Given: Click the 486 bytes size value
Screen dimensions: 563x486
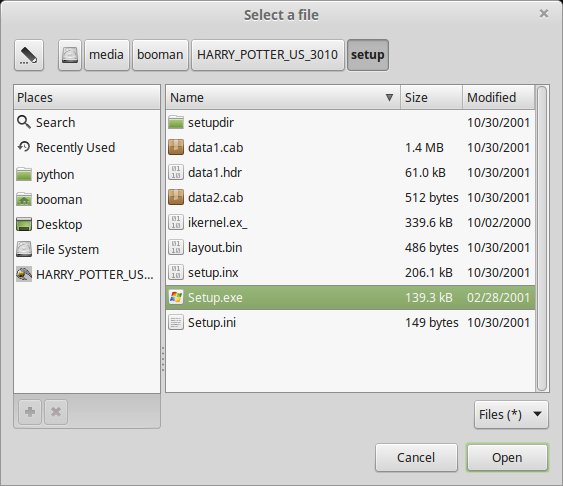Looking at the screenshot, I should (432, 248).
